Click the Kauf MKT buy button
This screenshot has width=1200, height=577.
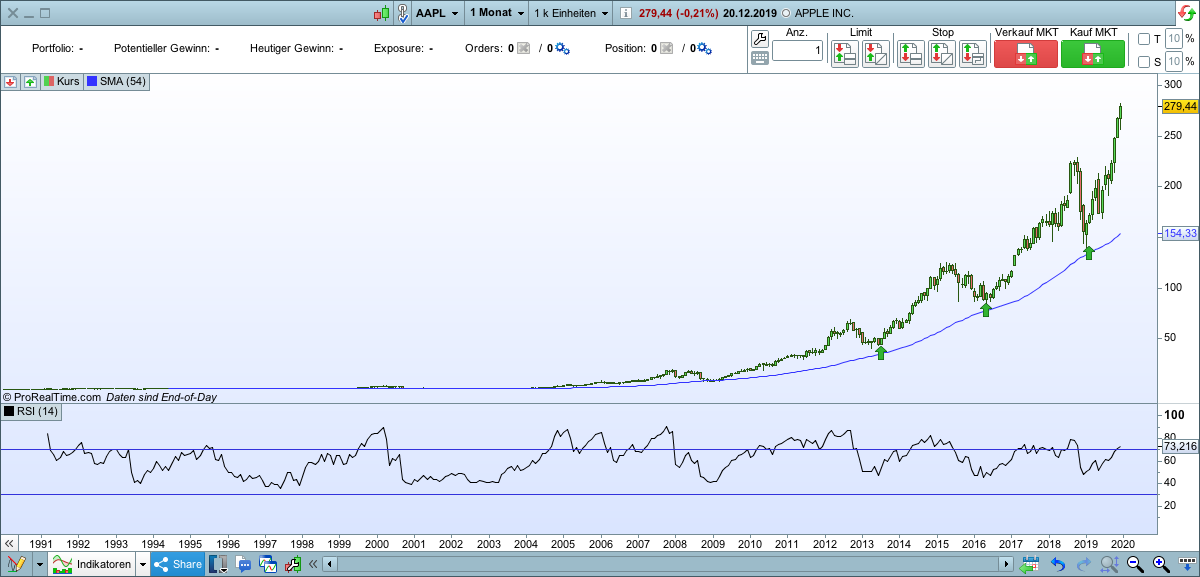tap(1093, 53)
